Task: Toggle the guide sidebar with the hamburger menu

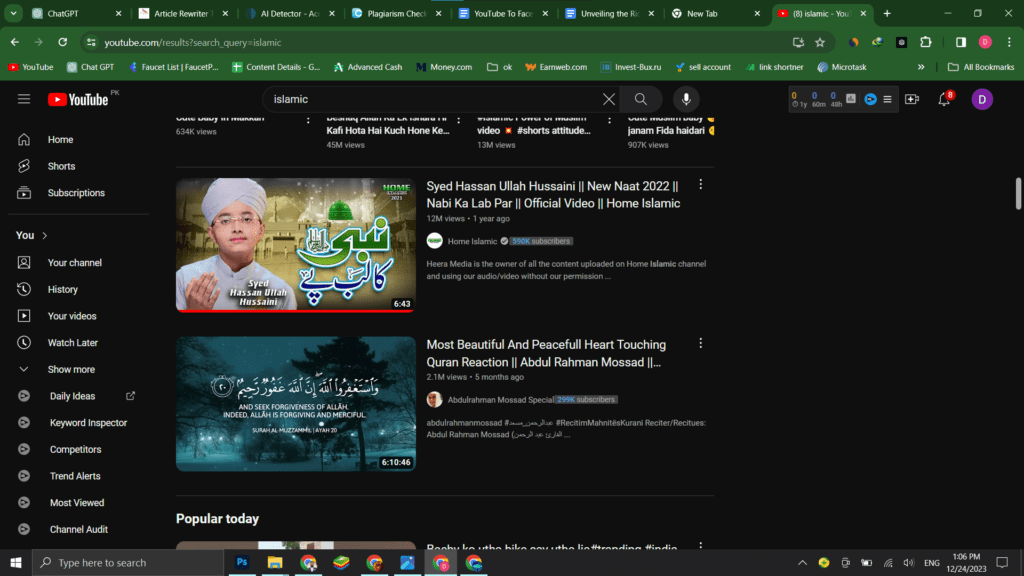Action: 24,99
